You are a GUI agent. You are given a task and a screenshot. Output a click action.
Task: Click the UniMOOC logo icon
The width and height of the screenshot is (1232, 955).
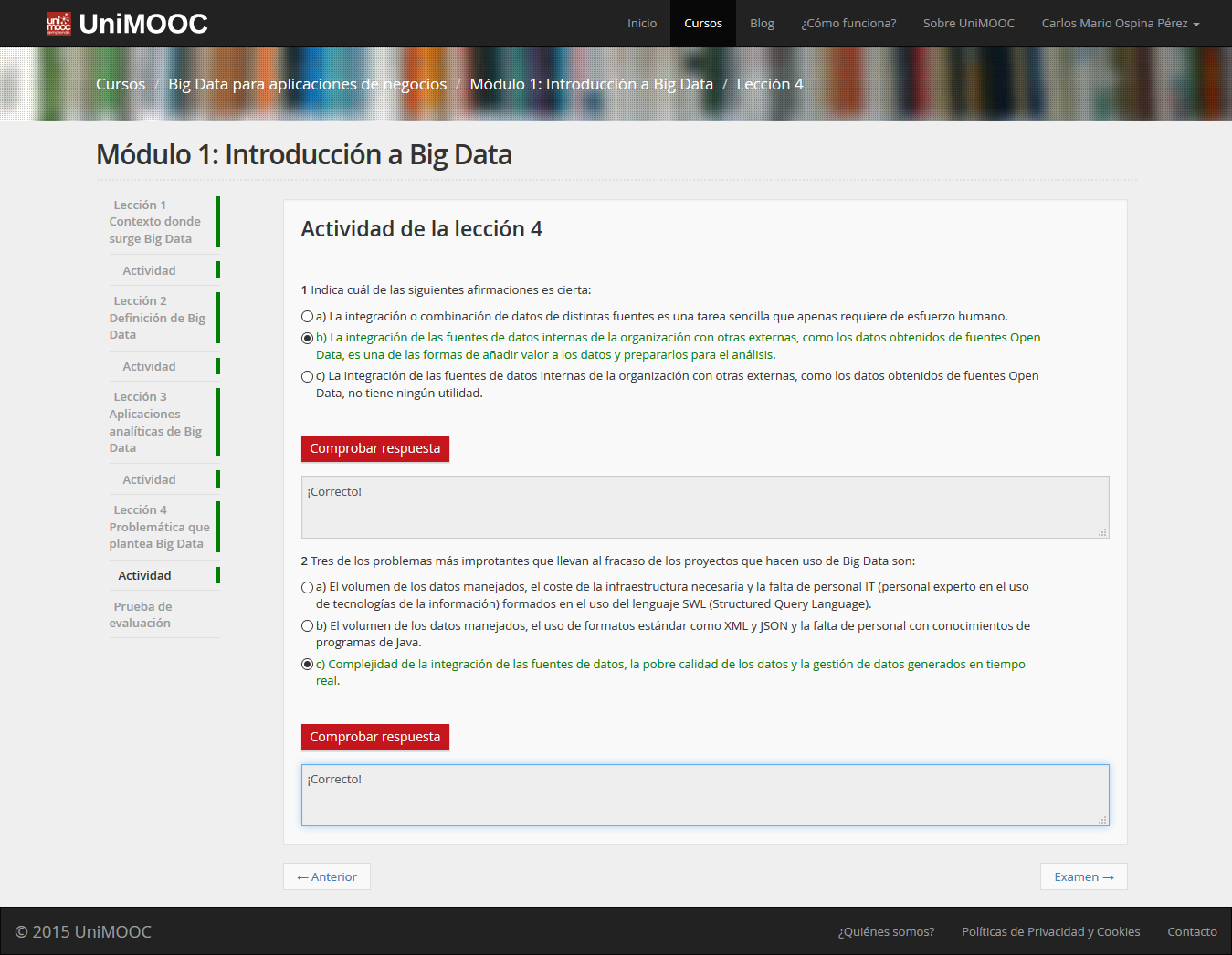pos(58,24)
